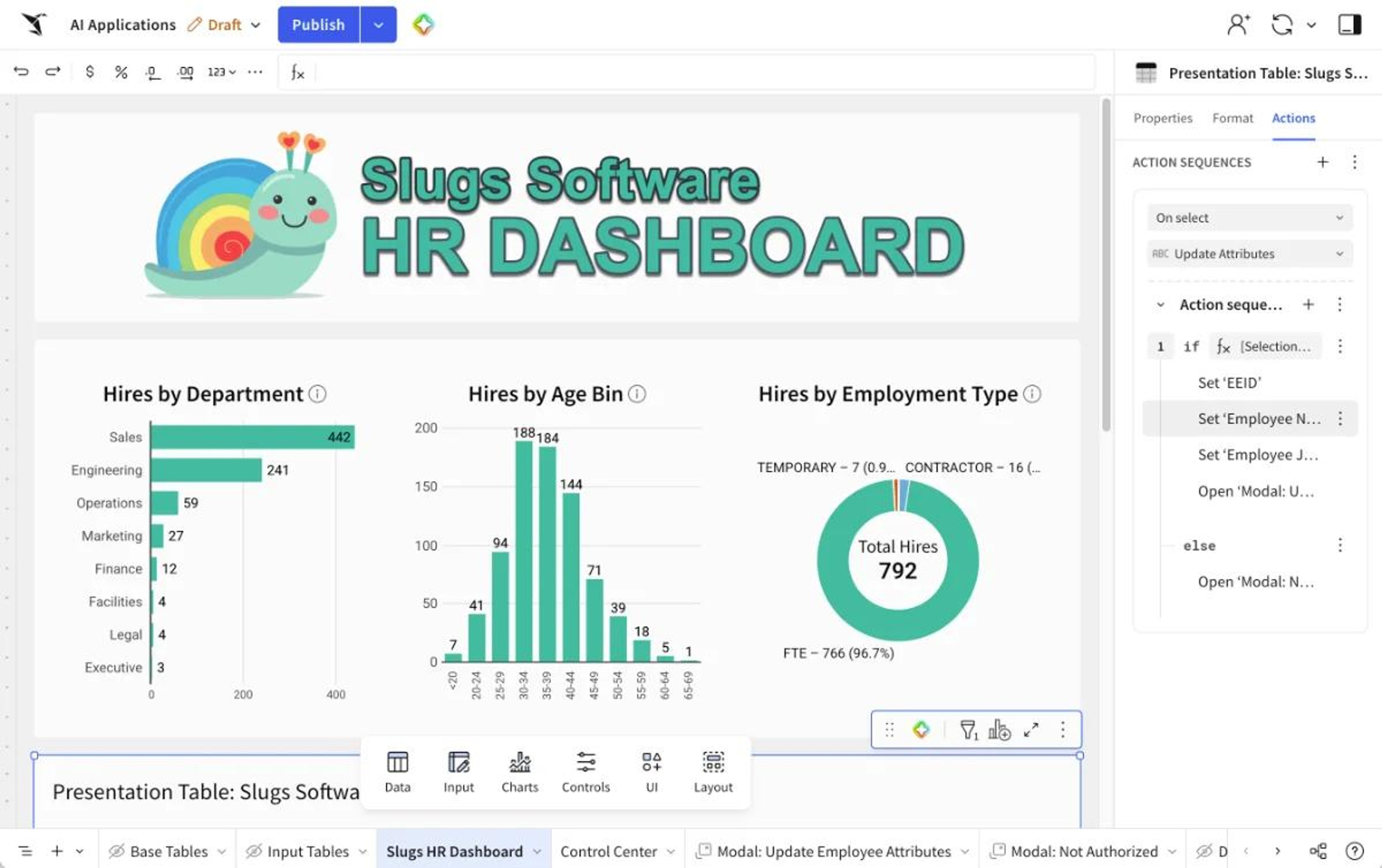Viewport: 1382px width, 868px height.
Task: Add an action to the Action sequence
Action: (x=1308, y=305)
